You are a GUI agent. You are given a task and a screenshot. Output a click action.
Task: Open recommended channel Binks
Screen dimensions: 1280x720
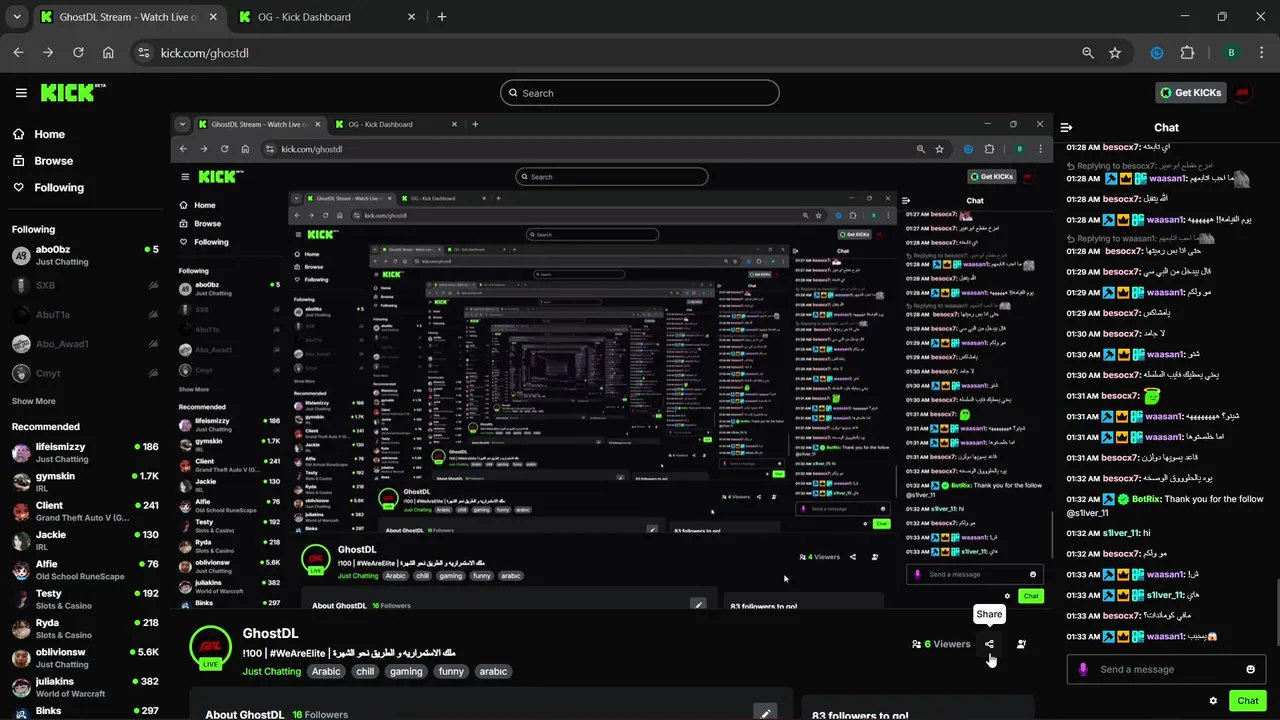84,711
